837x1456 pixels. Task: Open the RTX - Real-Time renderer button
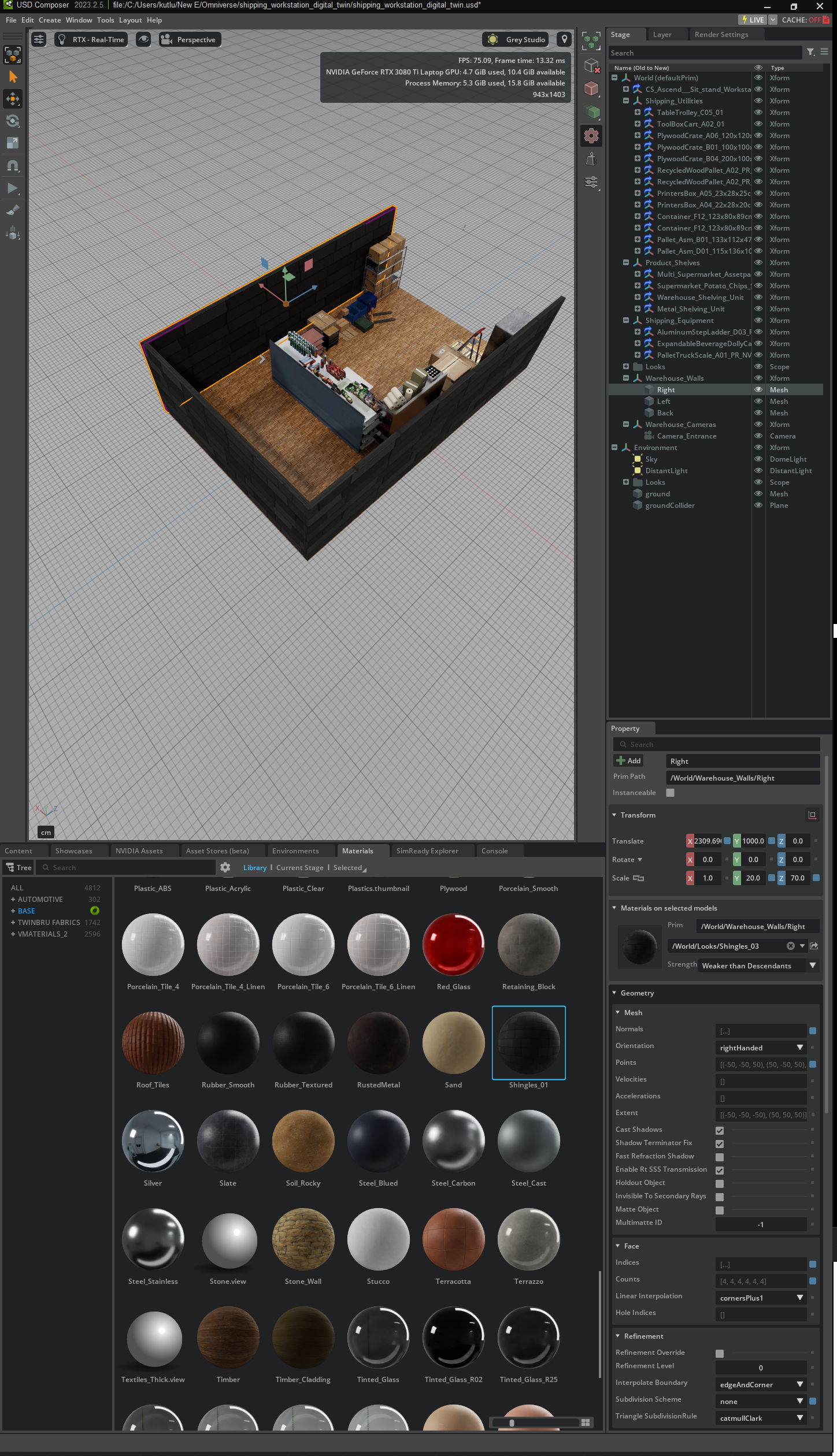(91, 39)
